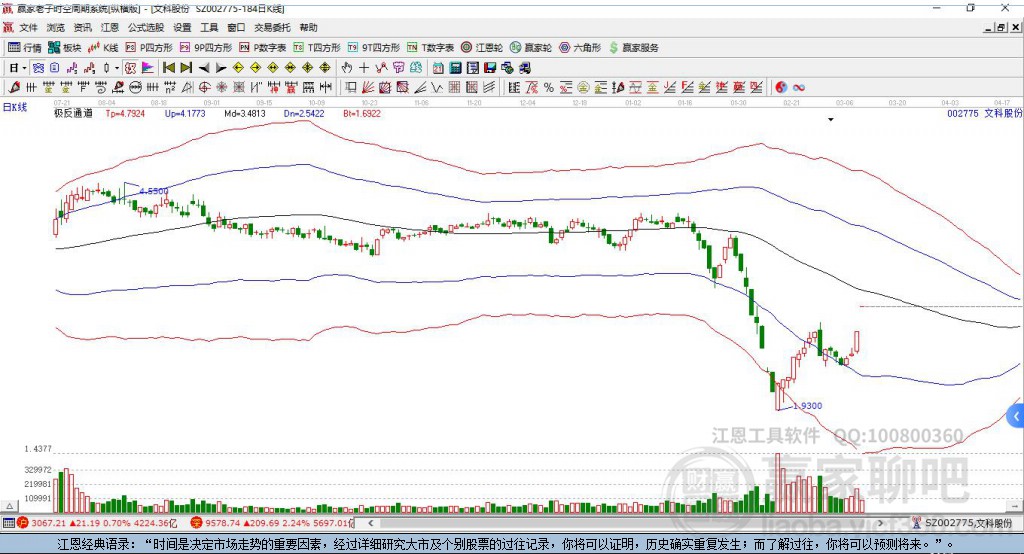Click the black right arrow icon
The image size is (1024, 554).
click(x=221, y=68)
